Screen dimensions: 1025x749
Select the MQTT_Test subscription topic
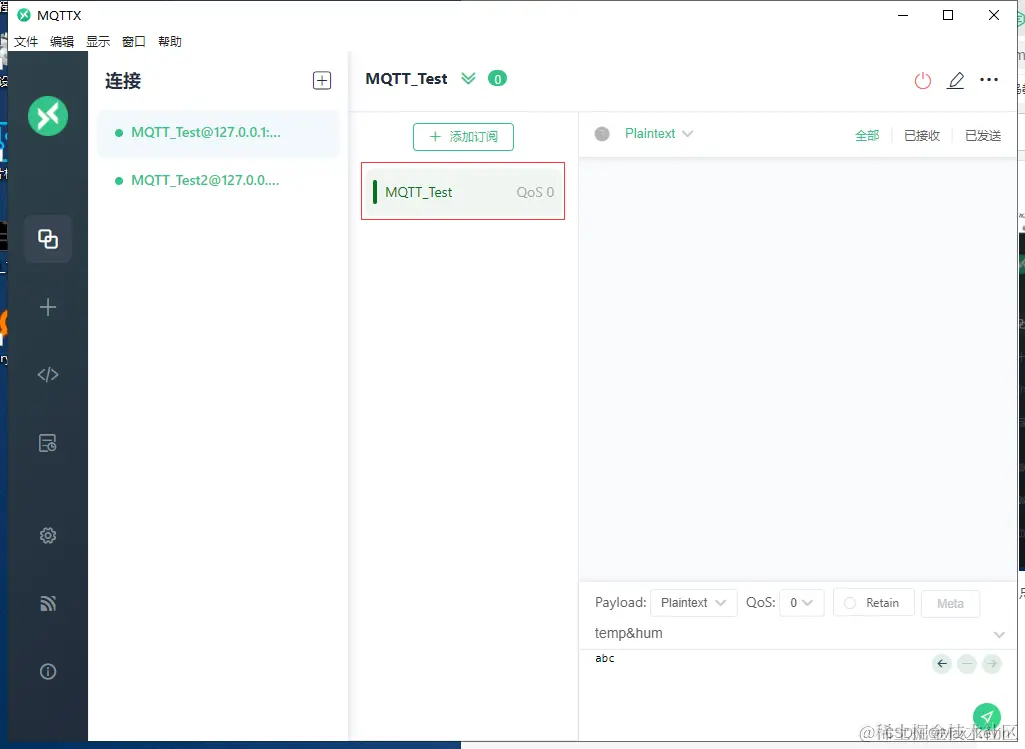[463, 191]
